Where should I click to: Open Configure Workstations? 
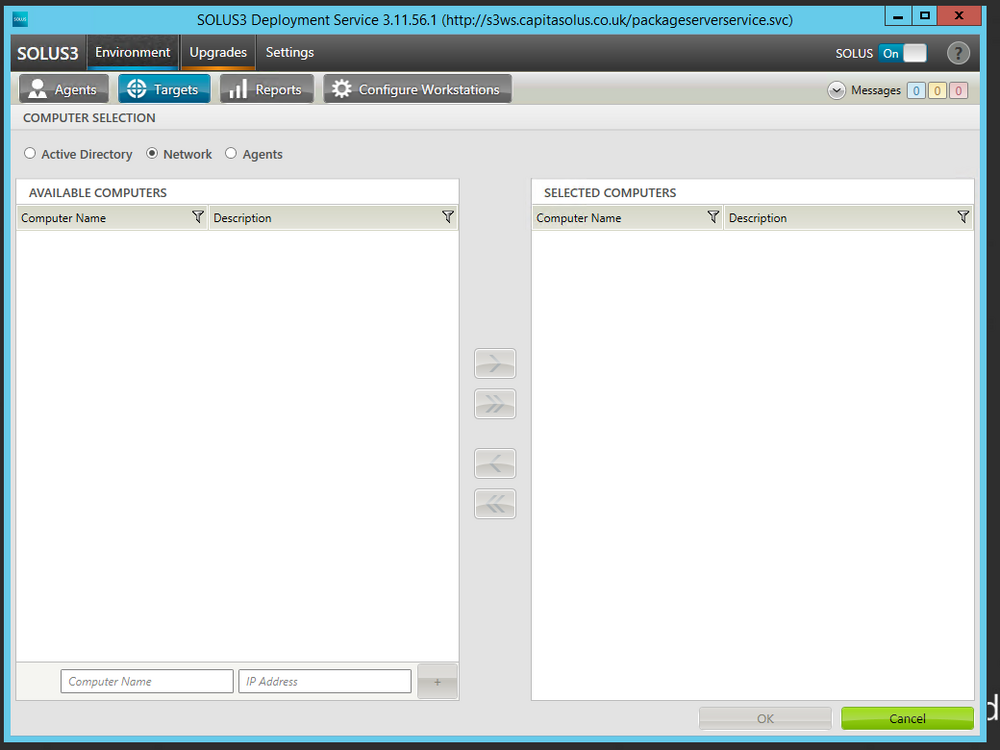(x=417, y=89)
